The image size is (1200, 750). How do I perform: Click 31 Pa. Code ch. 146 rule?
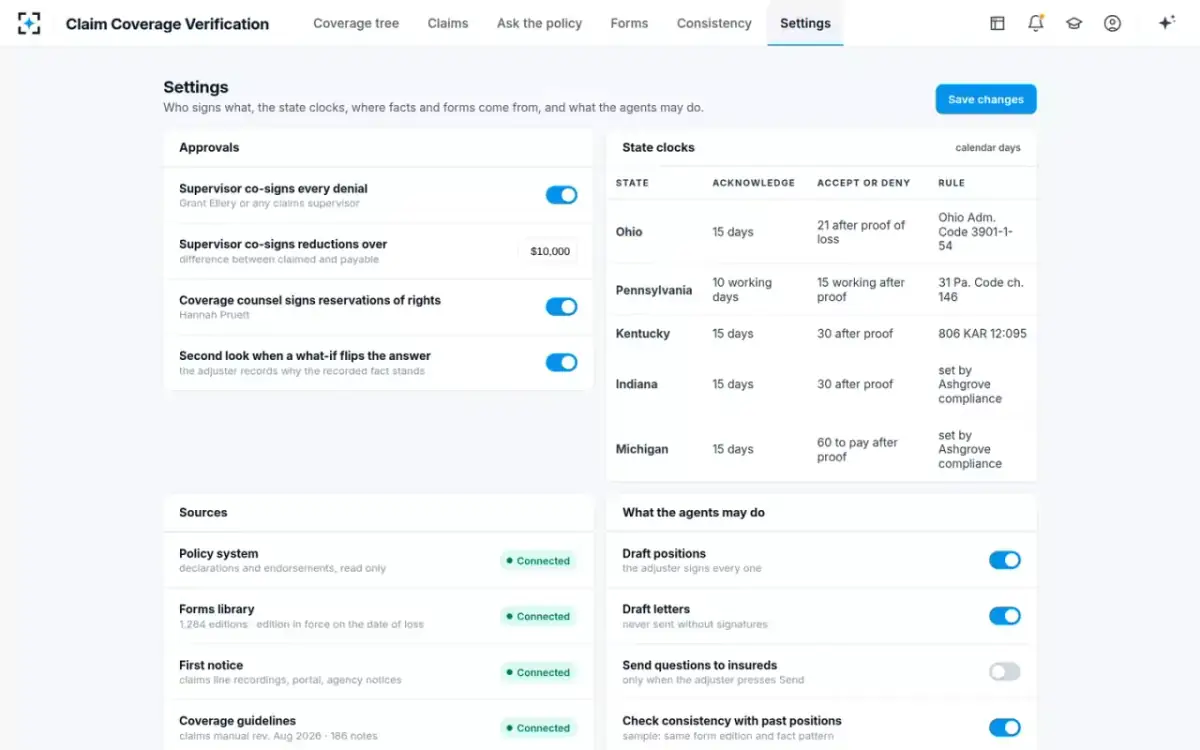coord(980,290)
